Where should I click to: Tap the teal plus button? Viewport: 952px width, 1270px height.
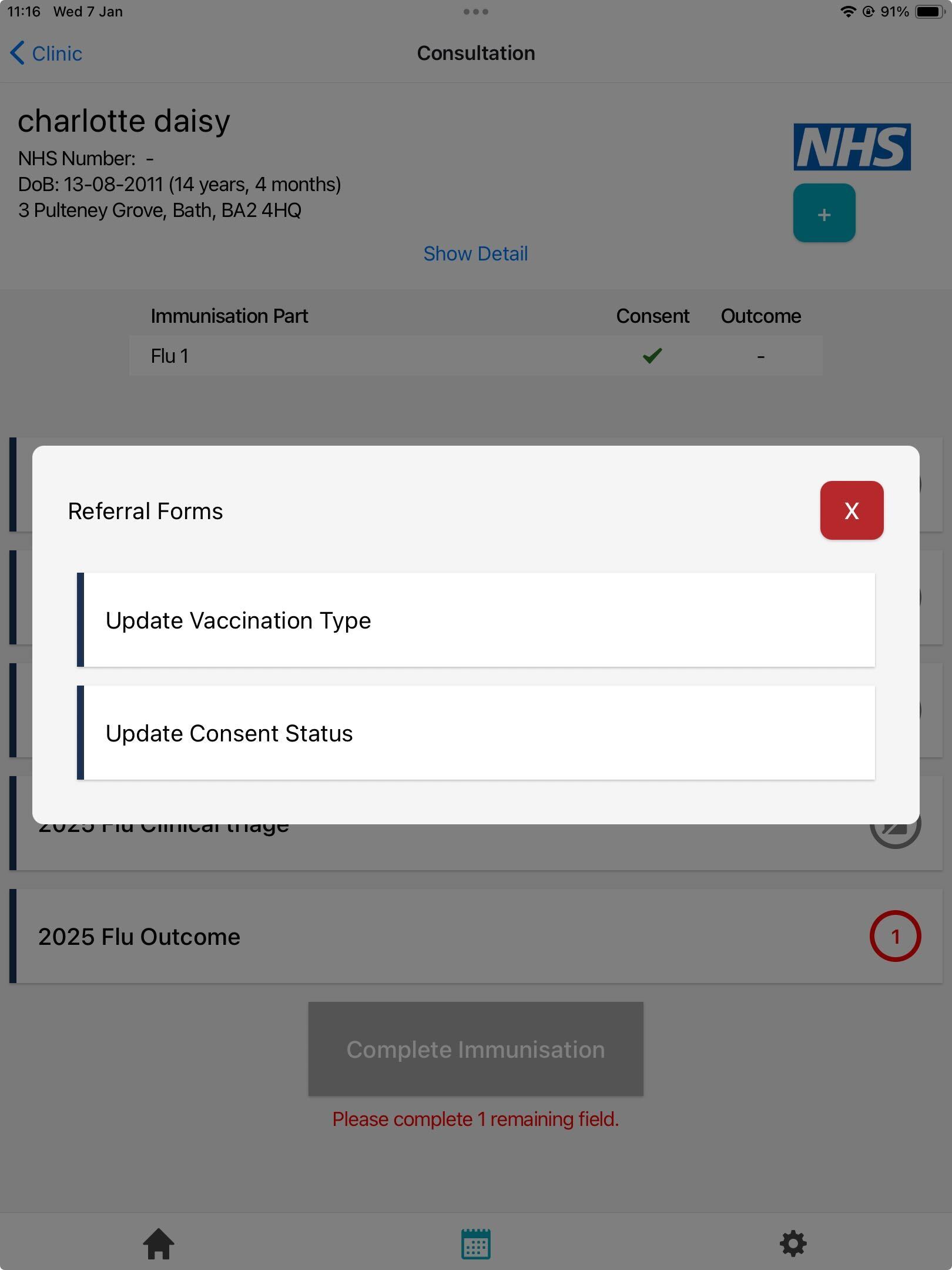click(x=824, y=213)
